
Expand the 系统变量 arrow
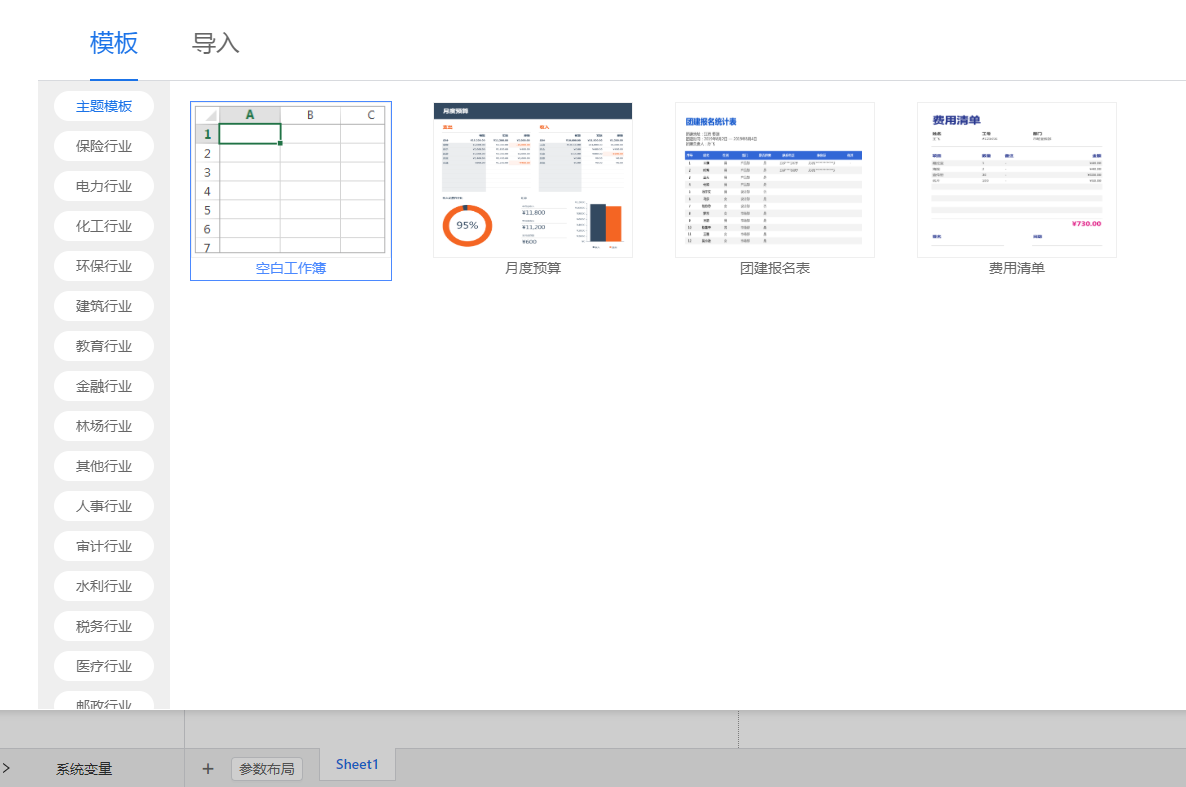tap(6, 769)
